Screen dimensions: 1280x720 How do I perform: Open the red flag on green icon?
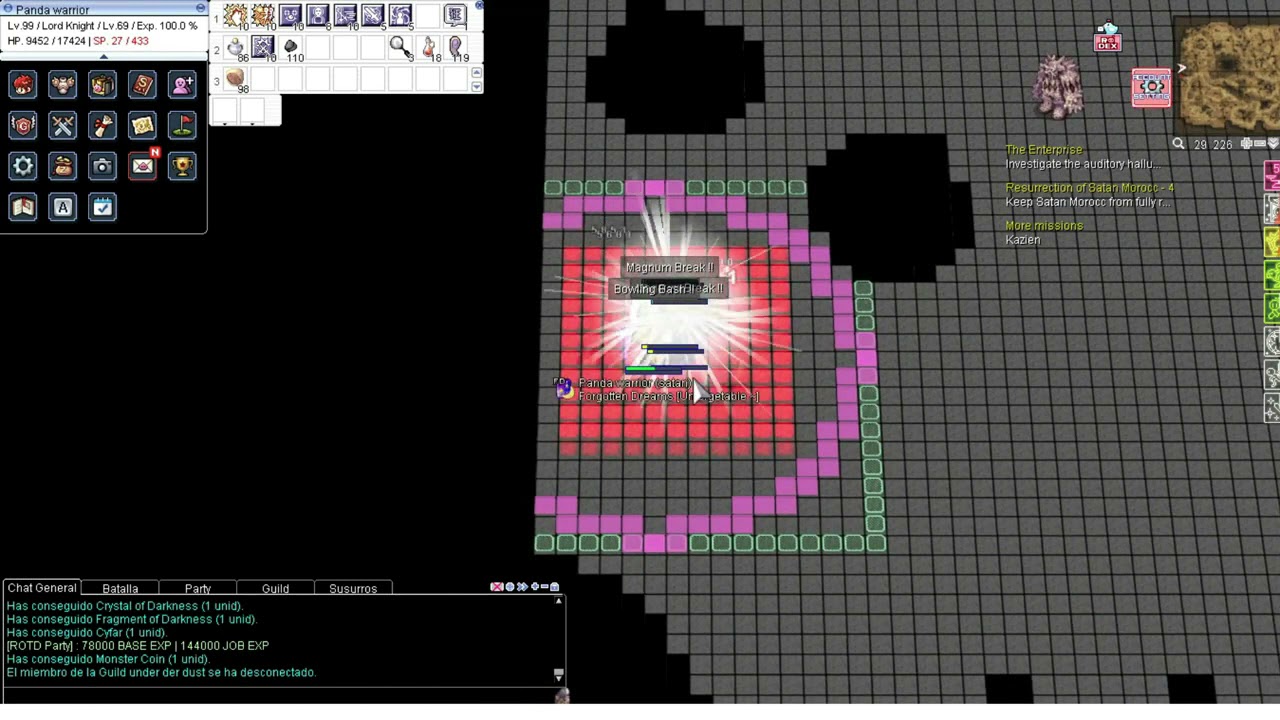(x=182, y=125)
